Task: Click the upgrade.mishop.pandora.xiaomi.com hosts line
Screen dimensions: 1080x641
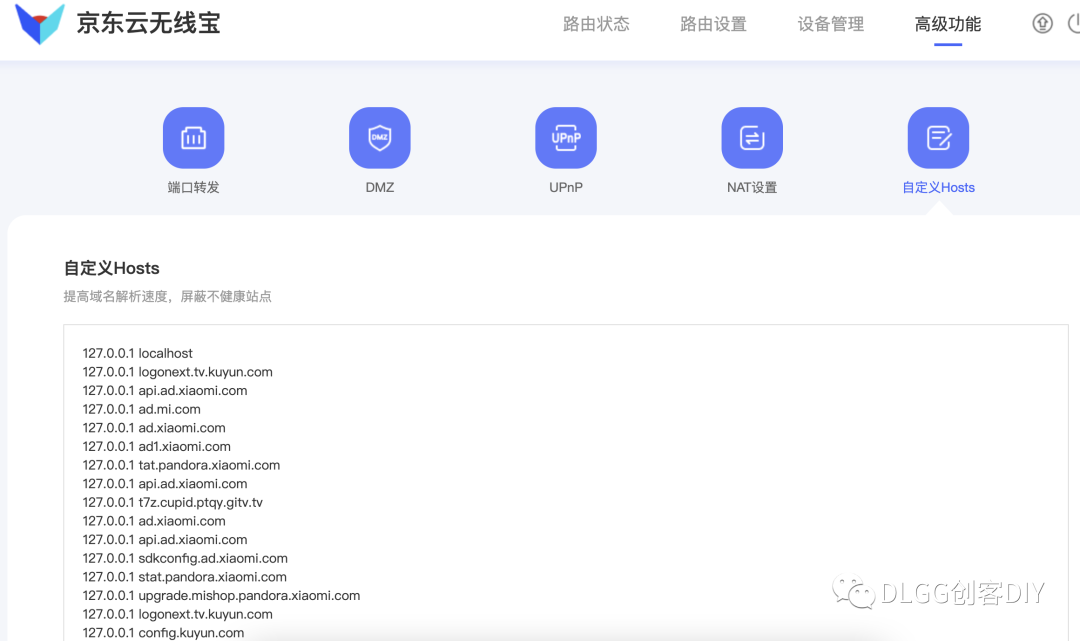Action: [221, 595]
